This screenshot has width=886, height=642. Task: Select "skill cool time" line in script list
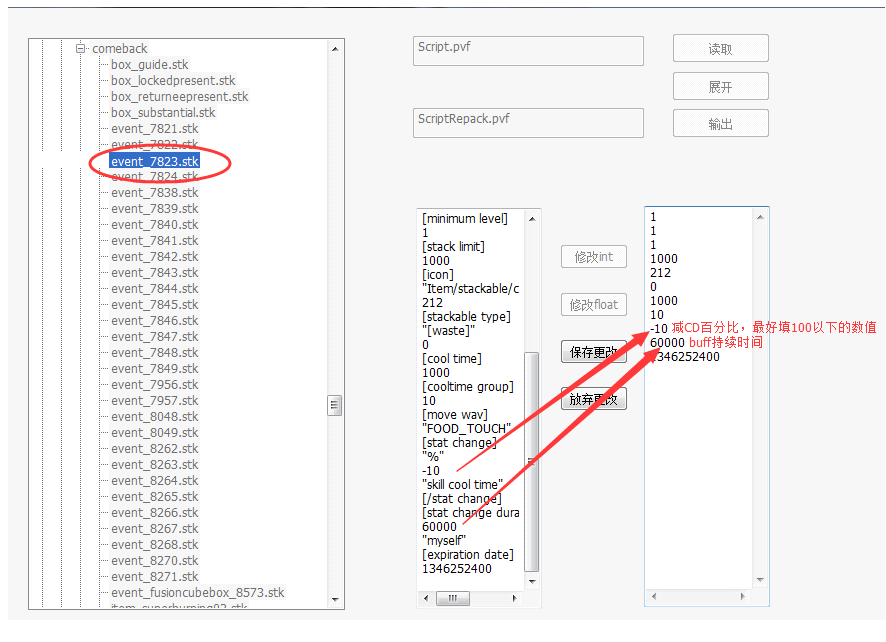pos(462,485)
